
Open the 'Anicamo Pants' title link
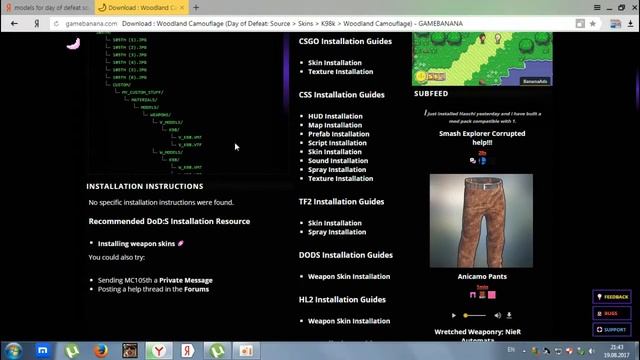[482, 276]
